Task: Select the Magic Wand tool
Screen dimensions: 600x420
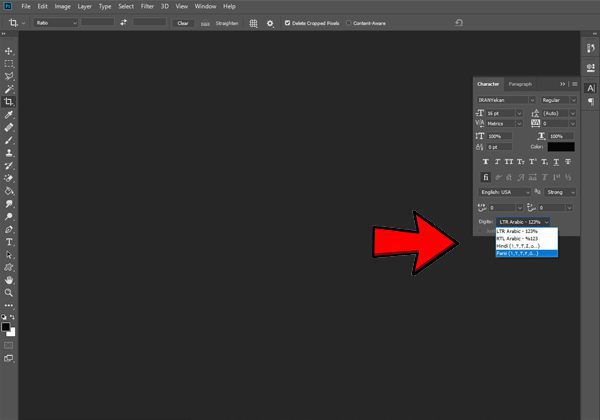Action: tap(8, 89)
